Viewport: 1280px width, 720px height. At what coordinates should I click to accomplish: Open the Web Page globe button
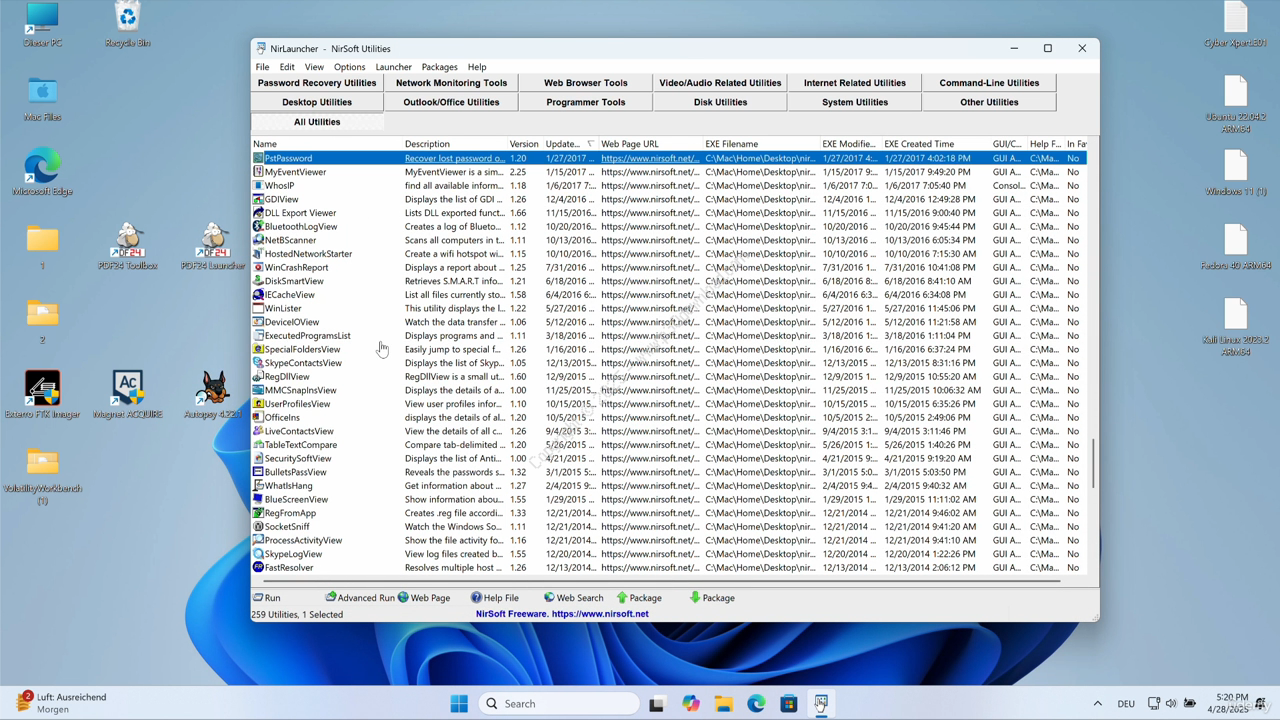click(423, 597)
